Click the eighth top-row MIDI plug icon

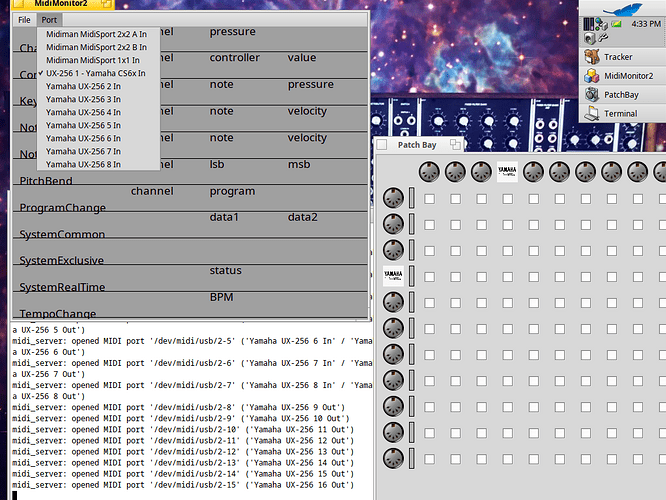612,172
